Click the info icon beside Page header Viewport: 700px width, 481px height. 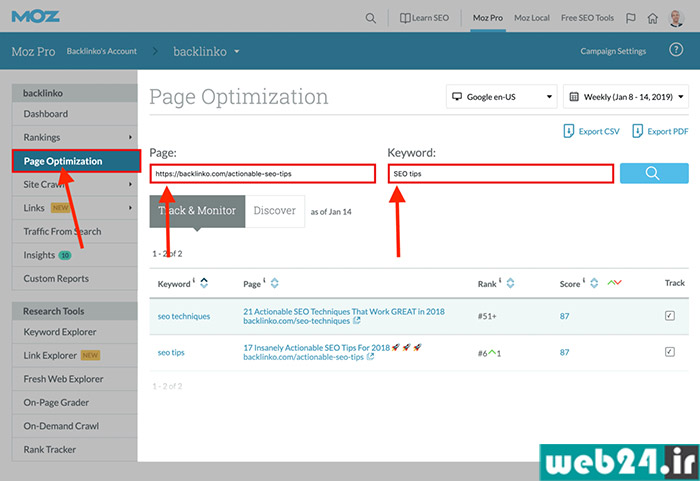(x=264, y=280)
